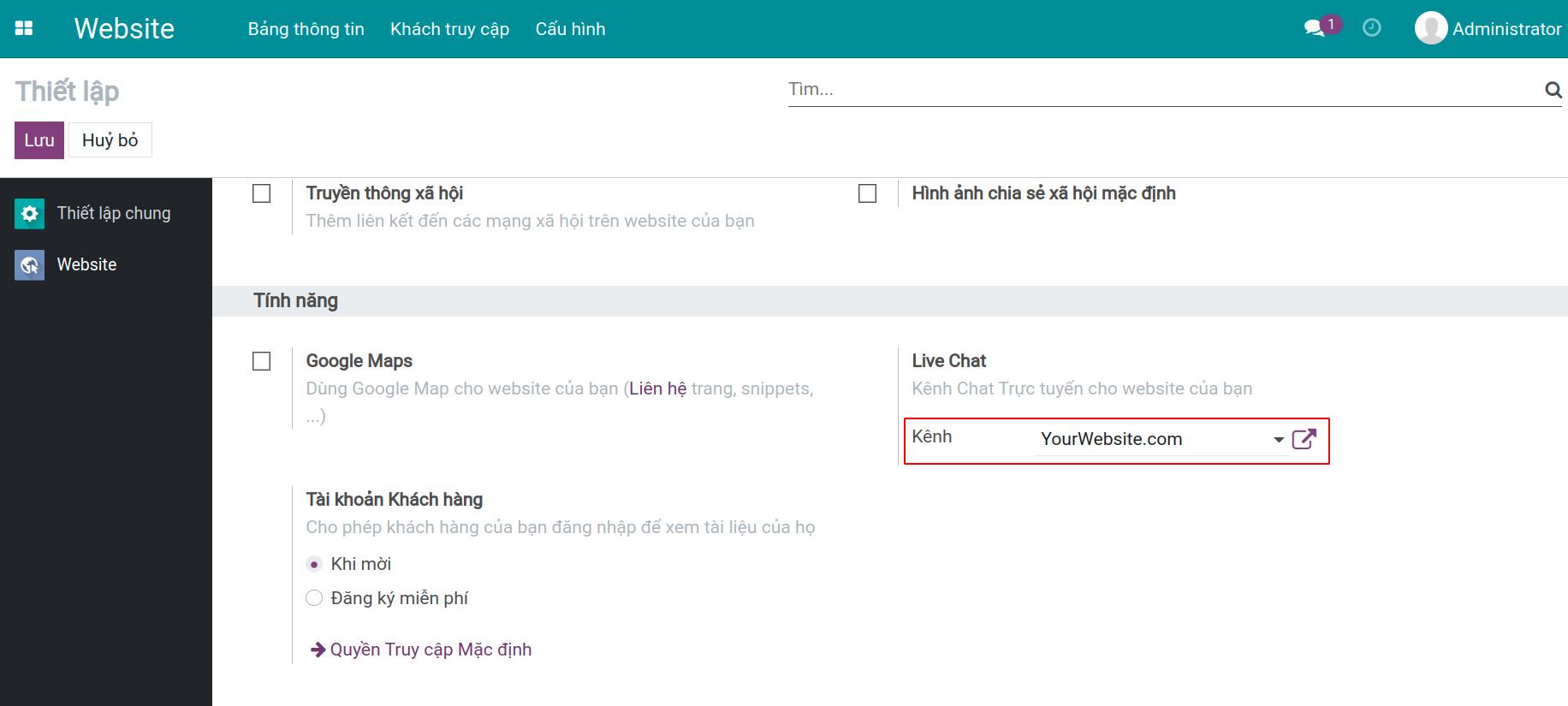Viewport: 1568px width, 706px height.
Task: Click the arrow icon before Quyền Truy cập
Action: click(x=318, y=650)
